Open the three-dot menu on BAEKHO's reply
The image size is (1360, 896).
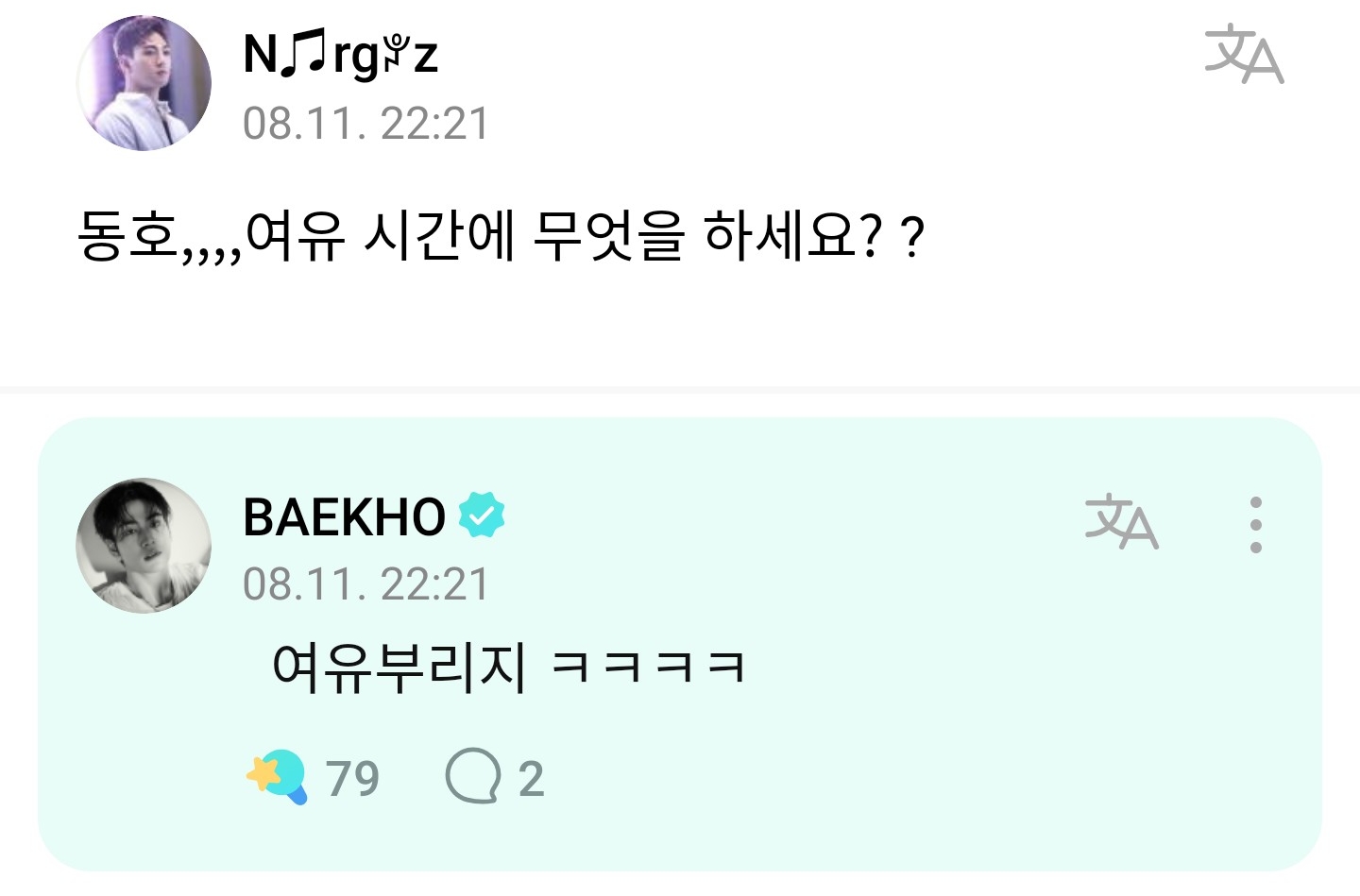tap(1255, 525)
